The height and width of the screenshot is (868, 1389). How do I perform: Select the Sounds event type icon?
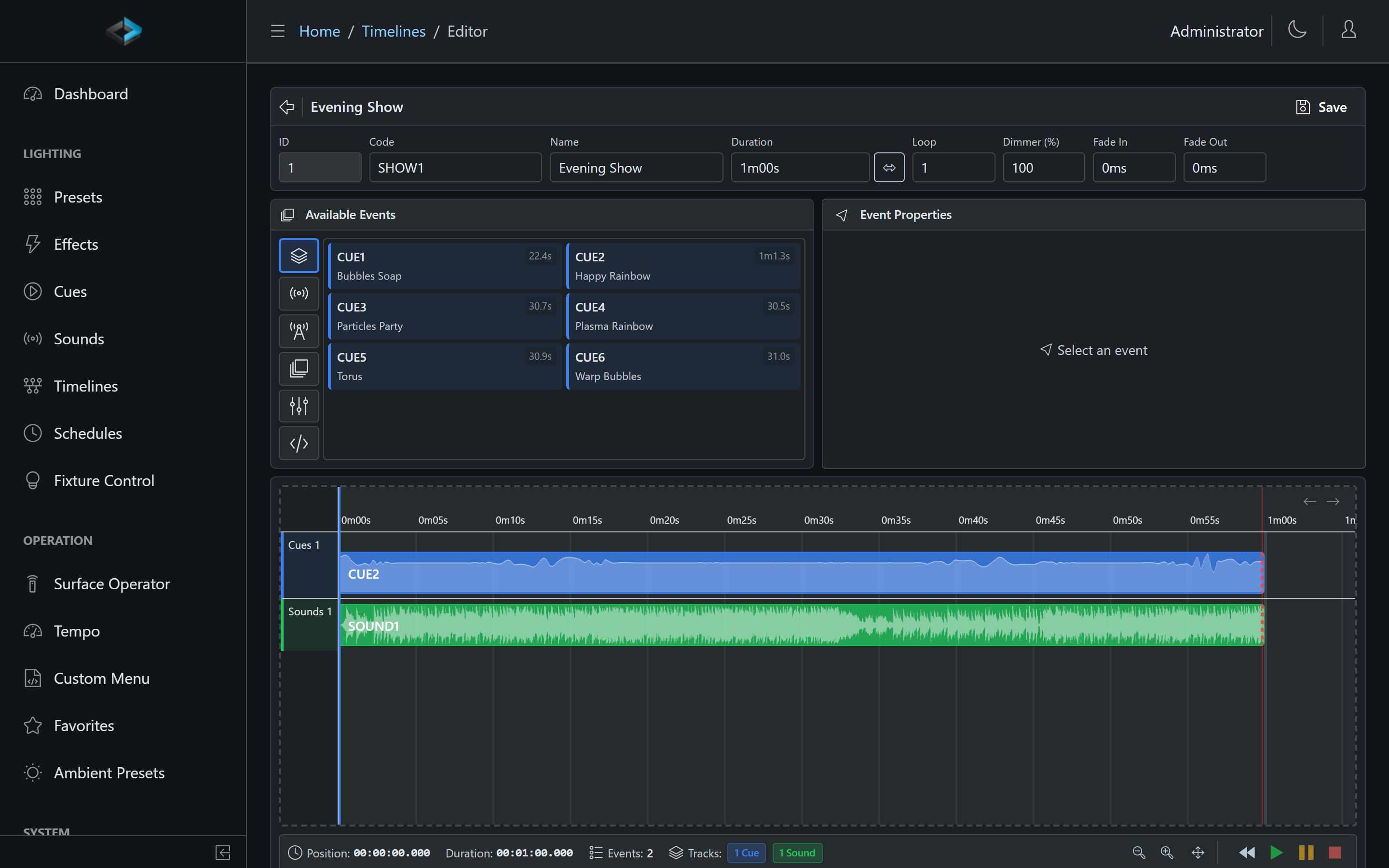[x=299, y=293]
